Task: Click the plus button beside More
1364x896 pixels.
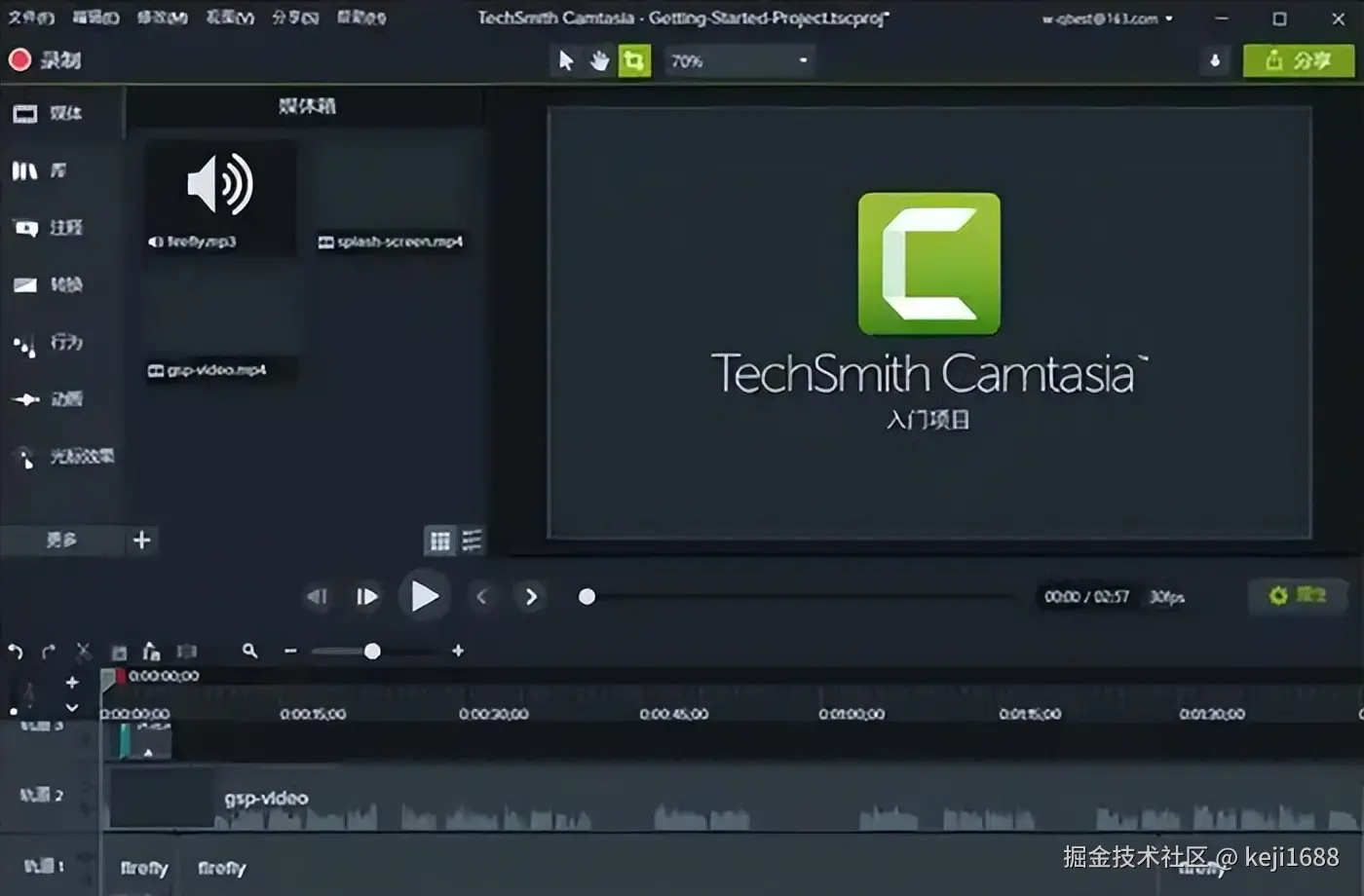Action: coord(141,540)
